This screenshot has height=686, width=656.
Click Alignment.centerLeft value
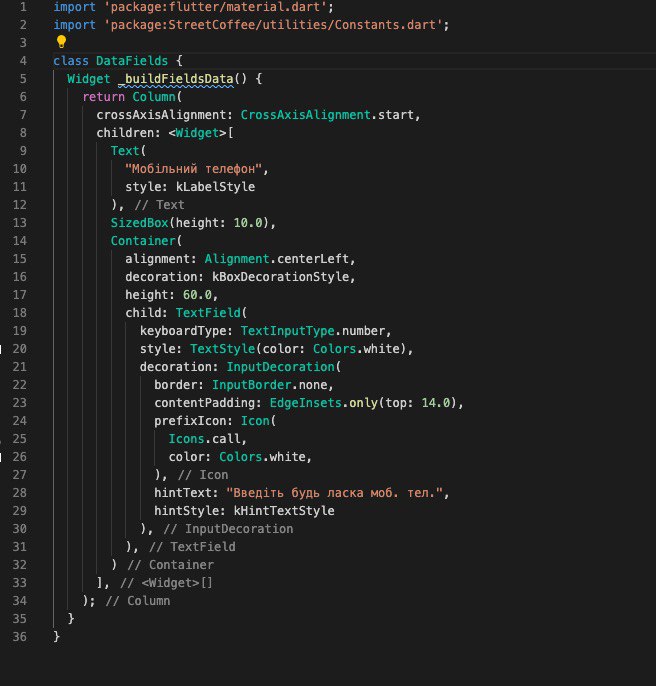tap(277, 259)
